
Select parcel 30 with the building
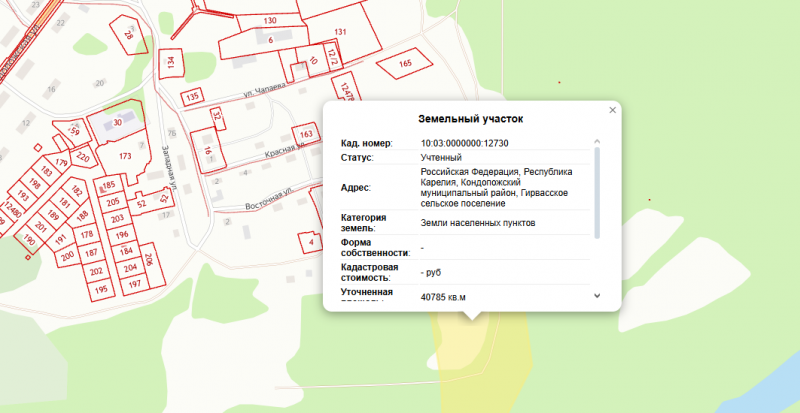tap(118, 123)
